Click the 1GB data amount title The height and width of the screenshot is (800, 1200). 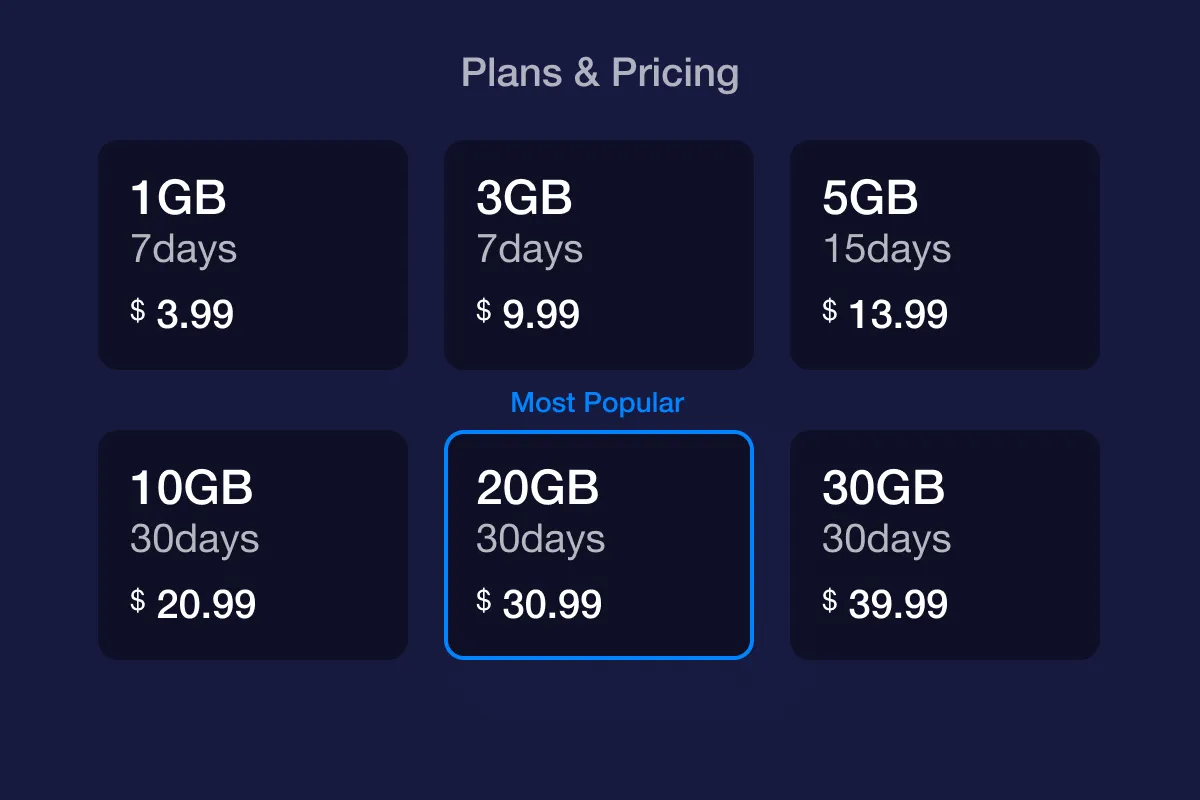[x=178, y=198]
